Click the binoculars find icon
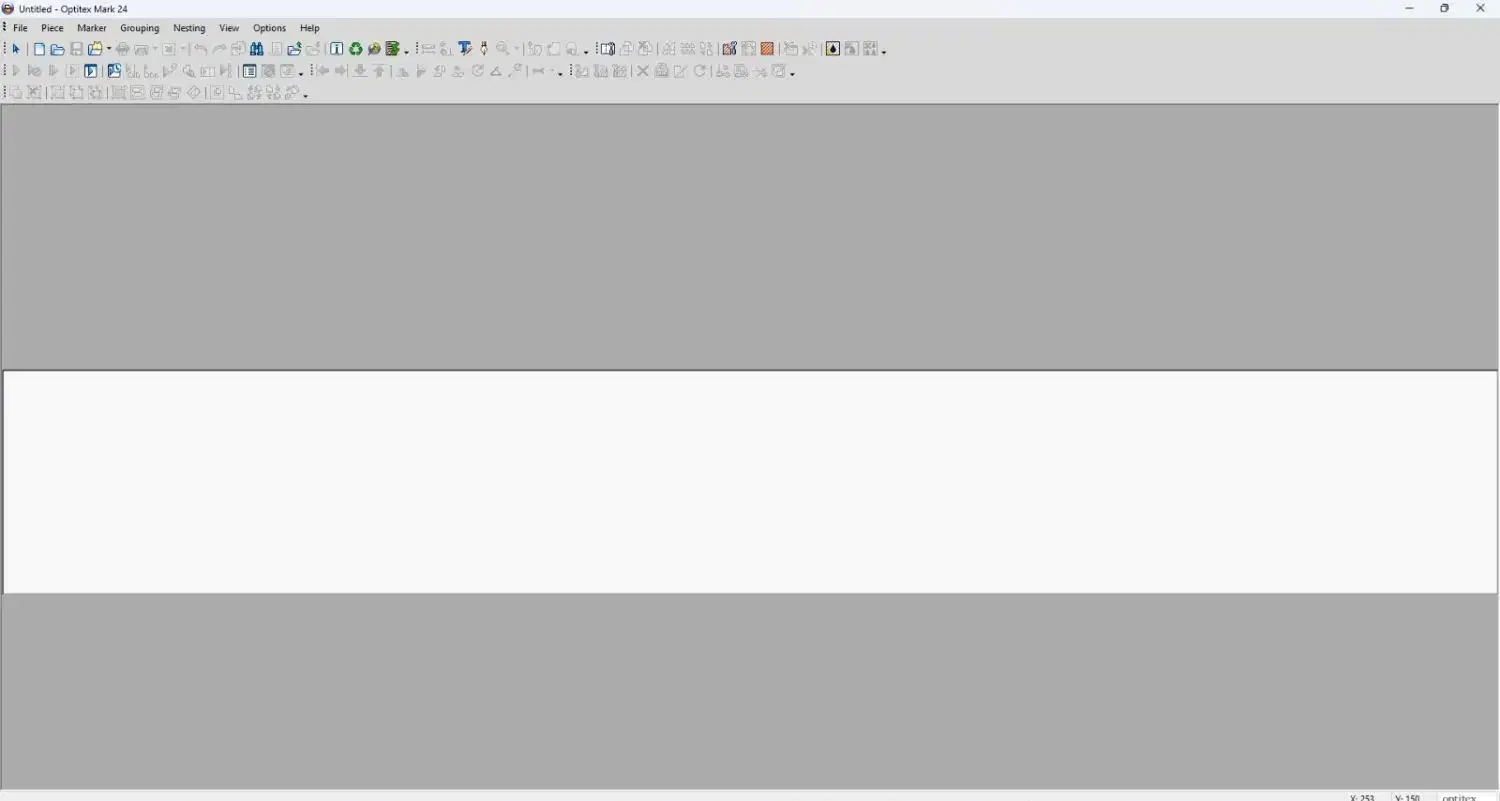 (257, 49)
